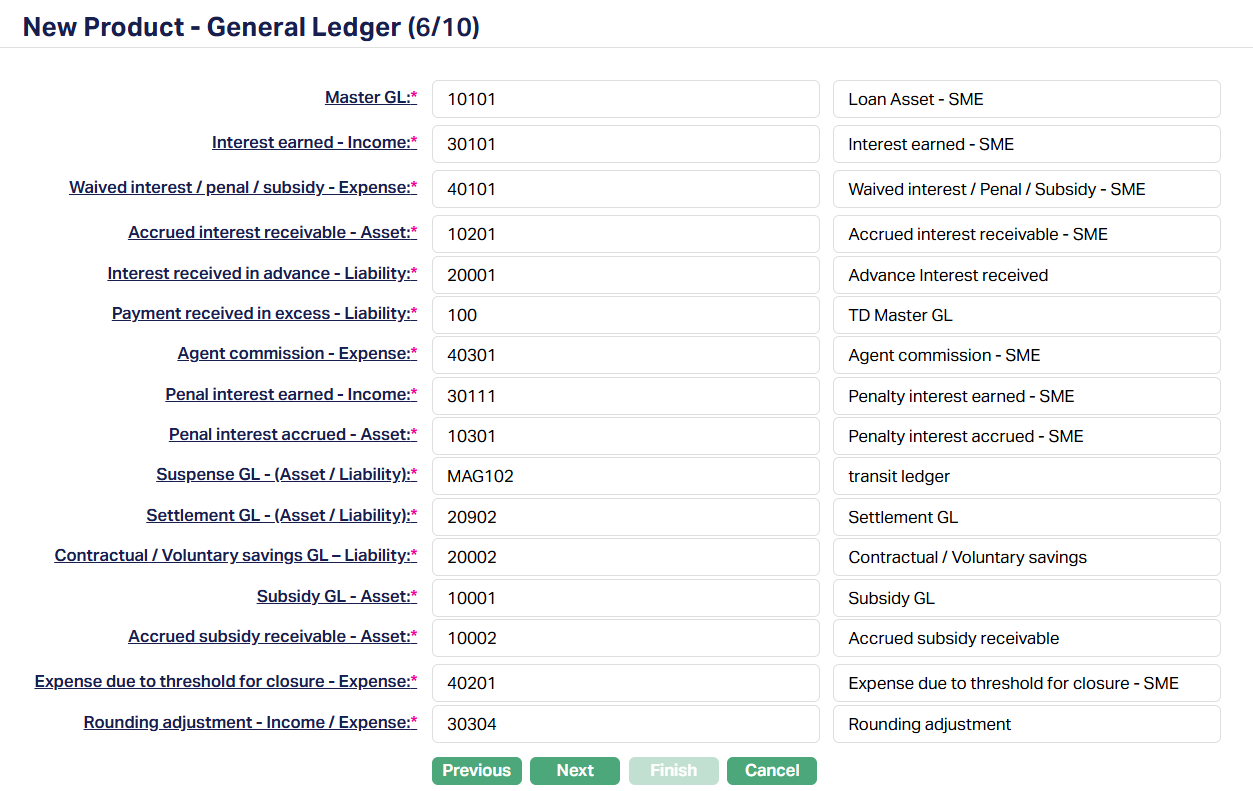This screenshot has height=791, width=1253.
Task: Click the Previous button
Action: click(x=476, y=770)
